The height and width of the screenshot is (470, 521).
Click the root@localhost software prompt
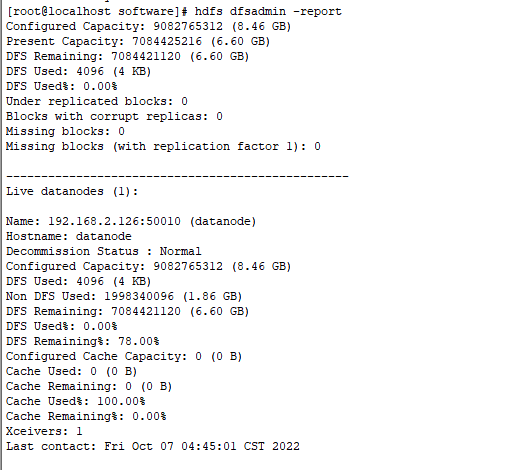[x=97, y=11]
